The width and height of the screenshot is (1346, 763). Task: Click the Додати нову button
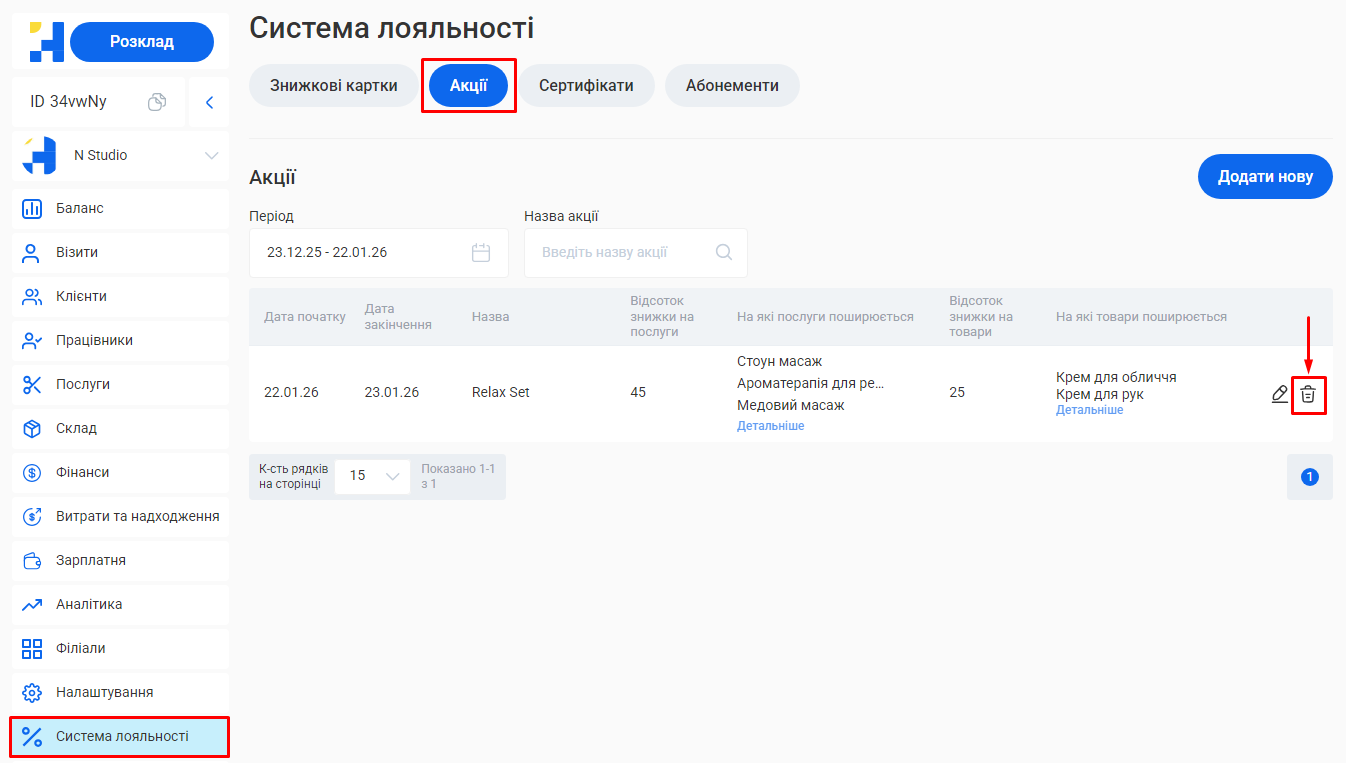tap(1265, 176)
